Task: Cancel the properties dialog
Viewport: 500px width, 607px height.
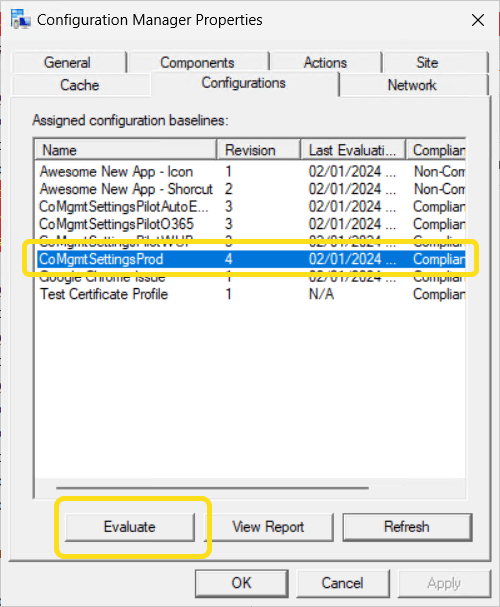Action: [343, 583]
